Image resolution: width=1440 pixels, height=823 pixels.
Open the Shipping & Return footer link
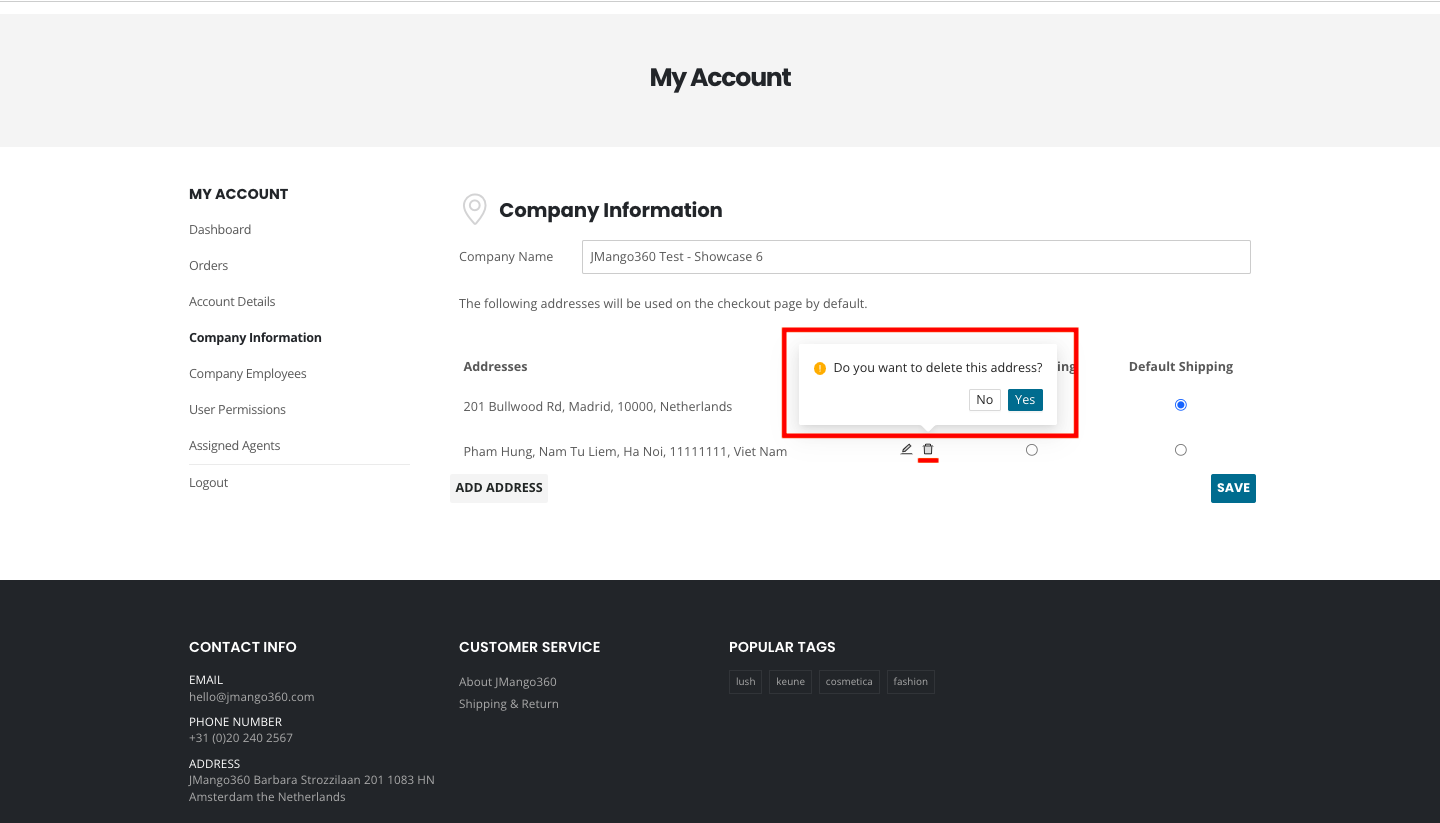tap(509, 704)
